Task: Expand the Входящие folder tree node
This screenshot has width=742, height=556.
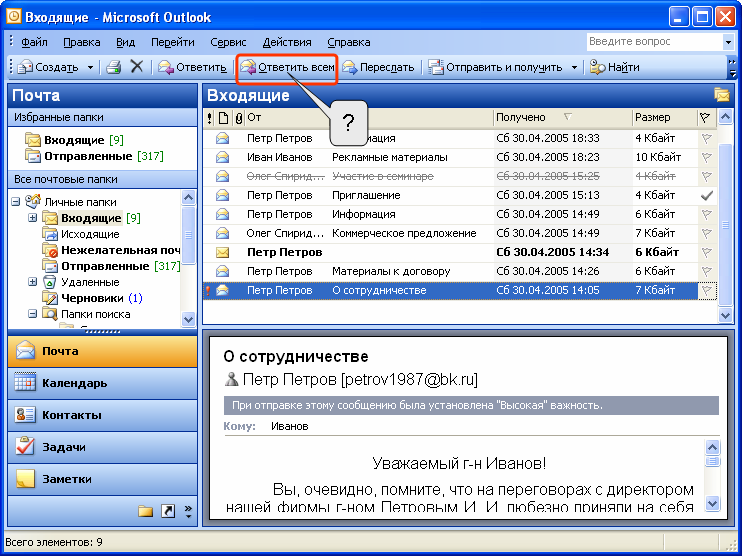Action: [32, 218]
